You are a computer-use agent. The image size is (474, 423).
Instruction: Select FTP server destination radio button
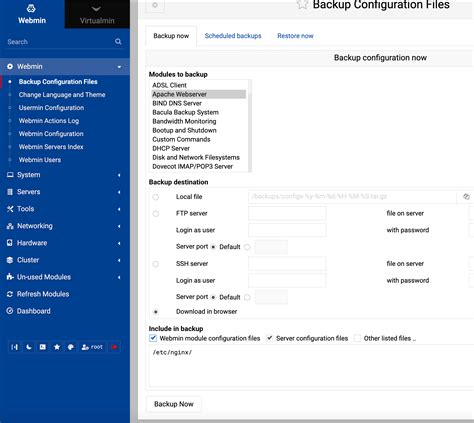156,214
